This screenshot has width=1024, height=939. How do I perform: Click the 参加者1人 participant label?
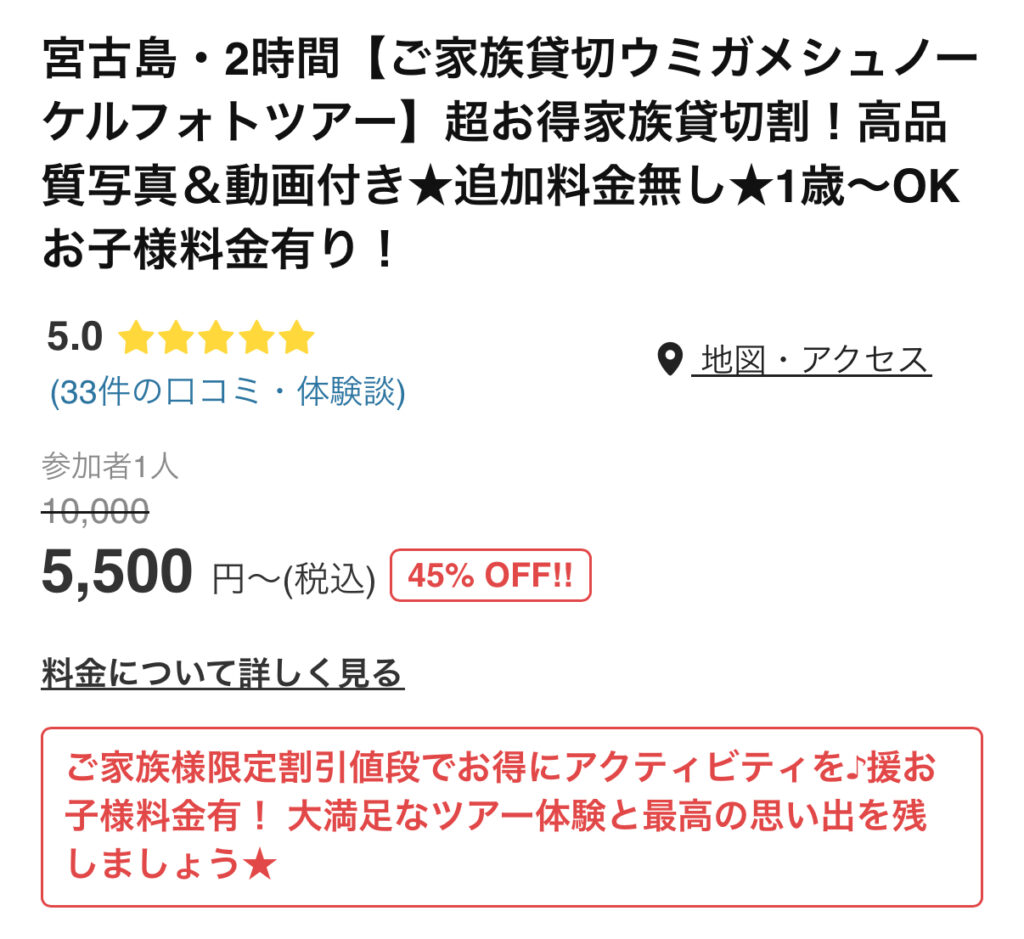coord(110,466)
